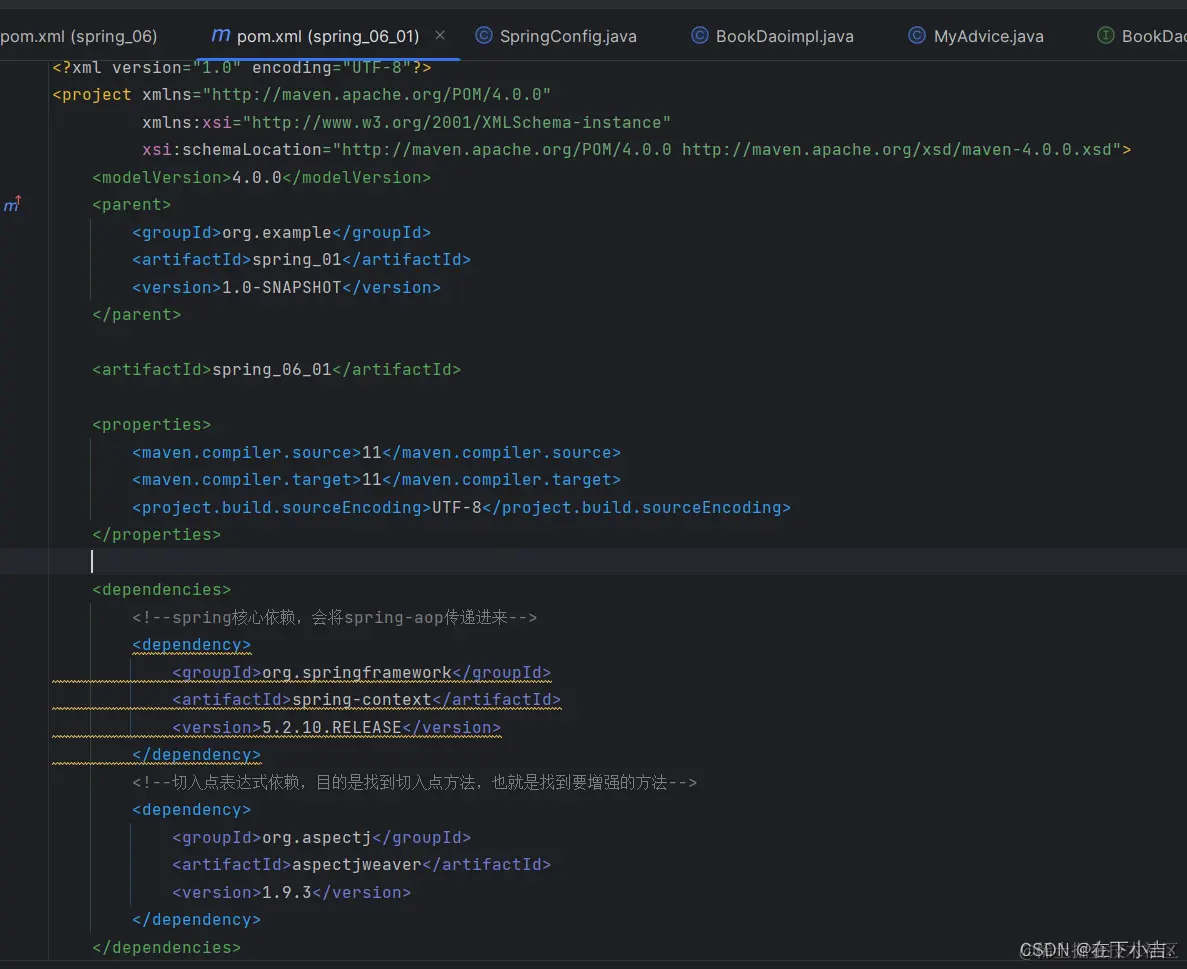This screenshot has width=1187, height=969.
Task: Click the artifactId aspectjweaver line
Action: coord(361,865)
